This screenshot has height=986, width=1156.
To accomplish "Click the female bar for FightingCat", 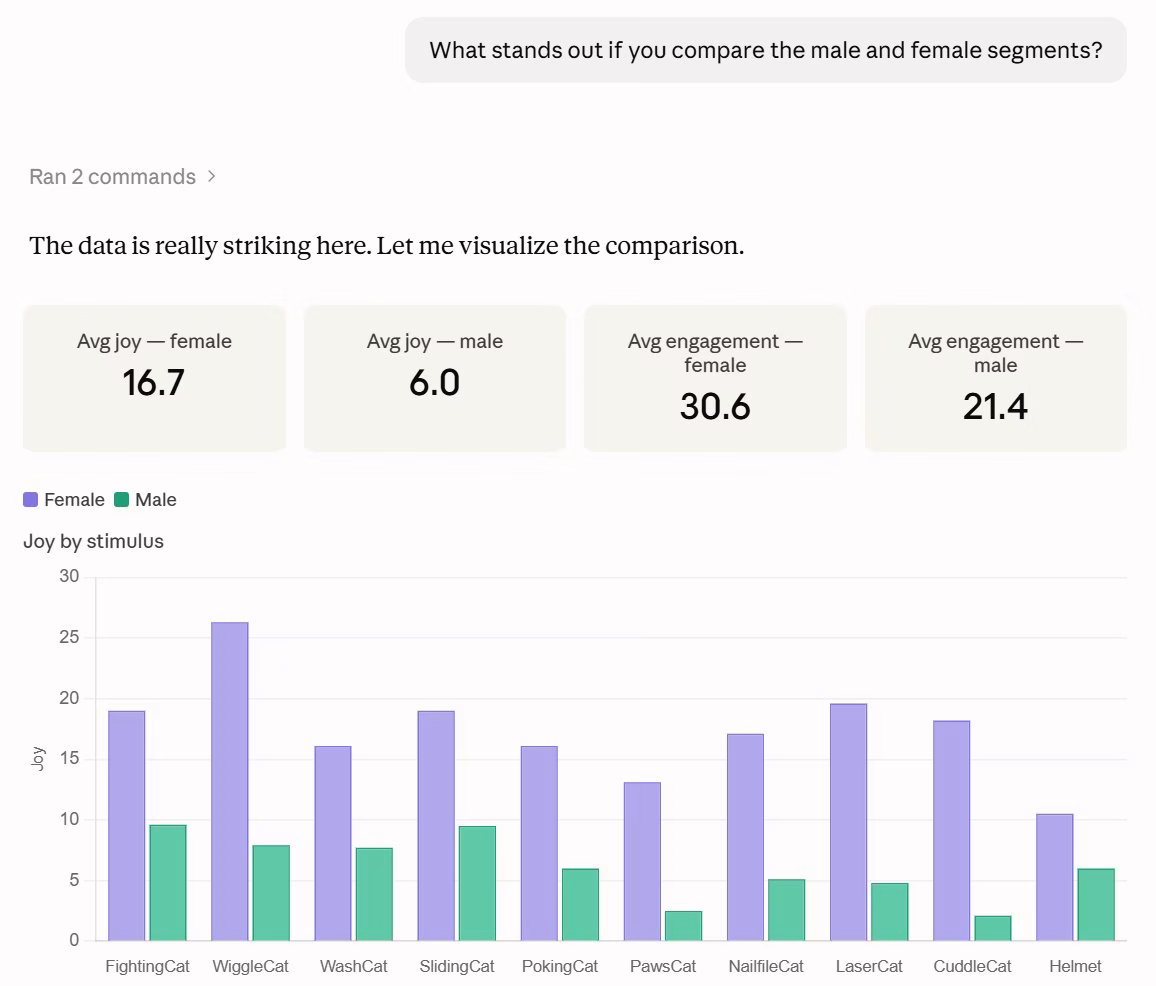I will [127, 826].
